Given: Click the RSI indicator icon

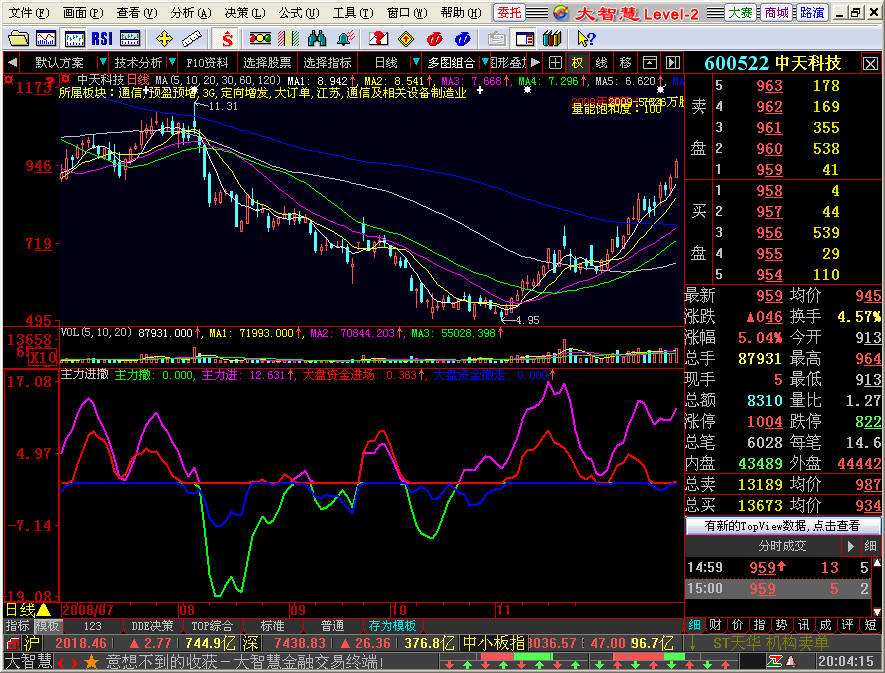Looking at the screenshot, I should pos(102,38).
